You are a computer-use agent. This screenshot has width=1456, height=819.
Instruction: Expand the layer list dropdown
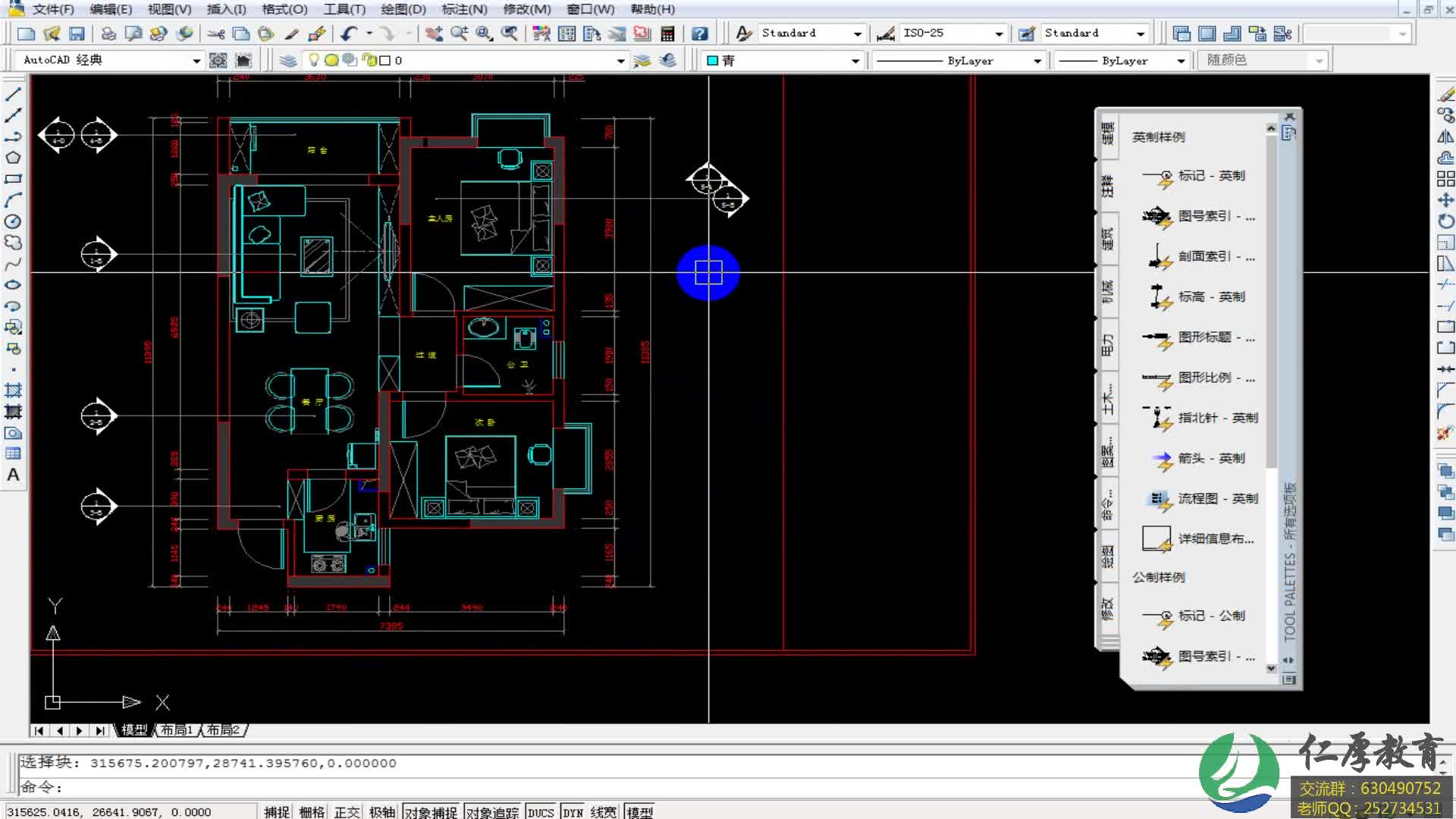click(620, 61)
